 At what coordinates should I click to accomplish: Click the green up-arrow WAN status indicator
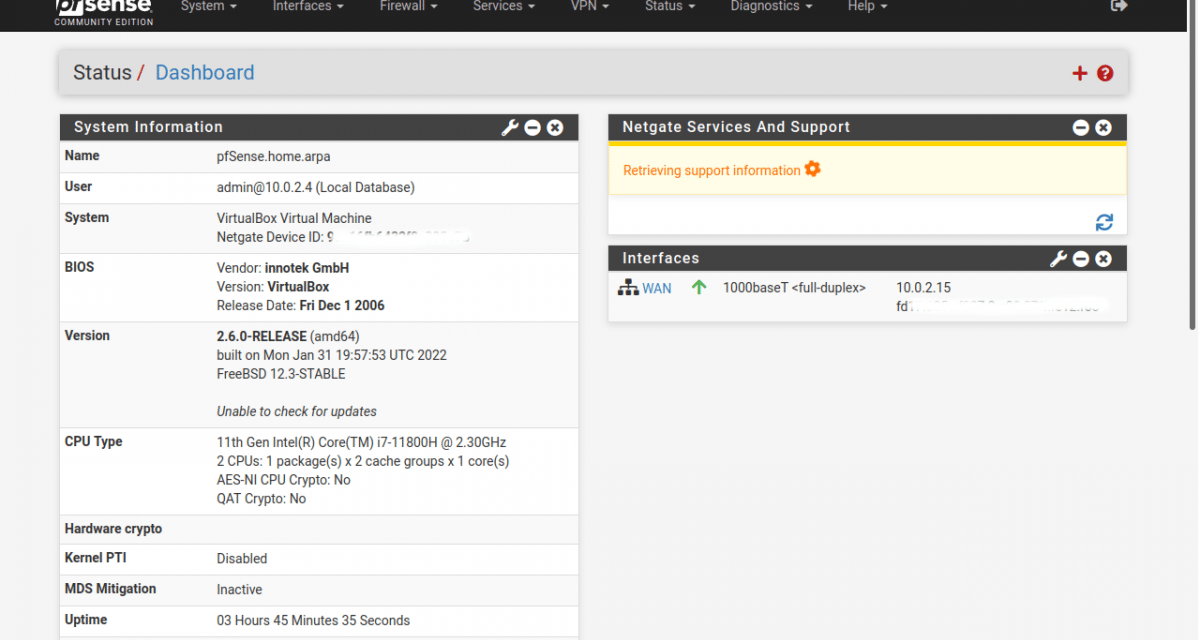tap(697, 288)
